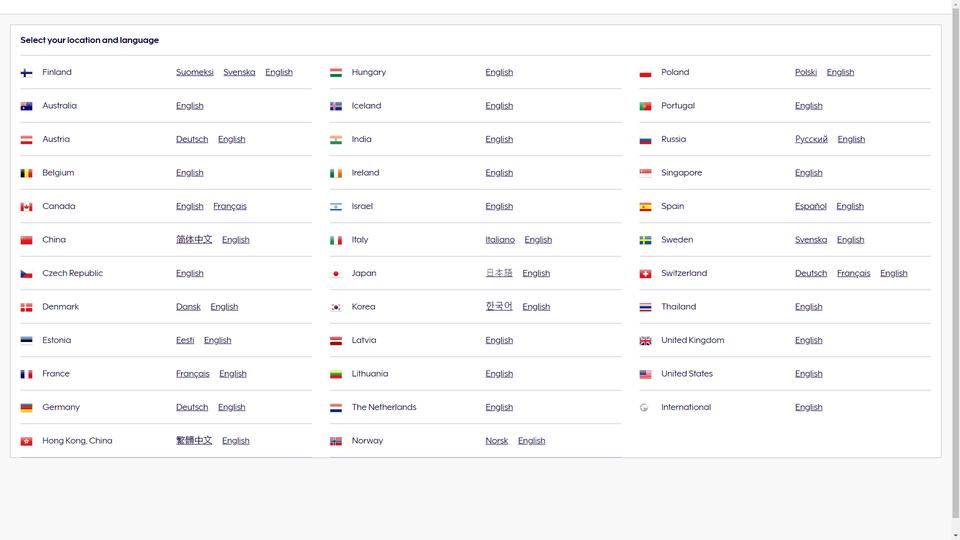Screen dimensions: 960x540
Task: Click the Switzerland flag icon
Action: click(646, 274)
